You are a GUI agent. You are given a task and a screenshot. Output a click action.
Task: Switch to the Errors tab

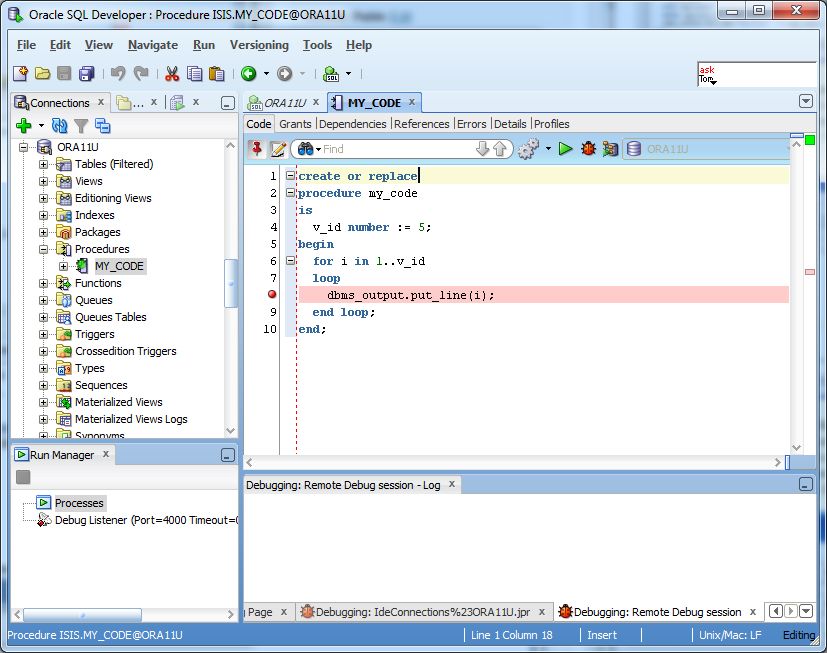click(x=472, y=124)
